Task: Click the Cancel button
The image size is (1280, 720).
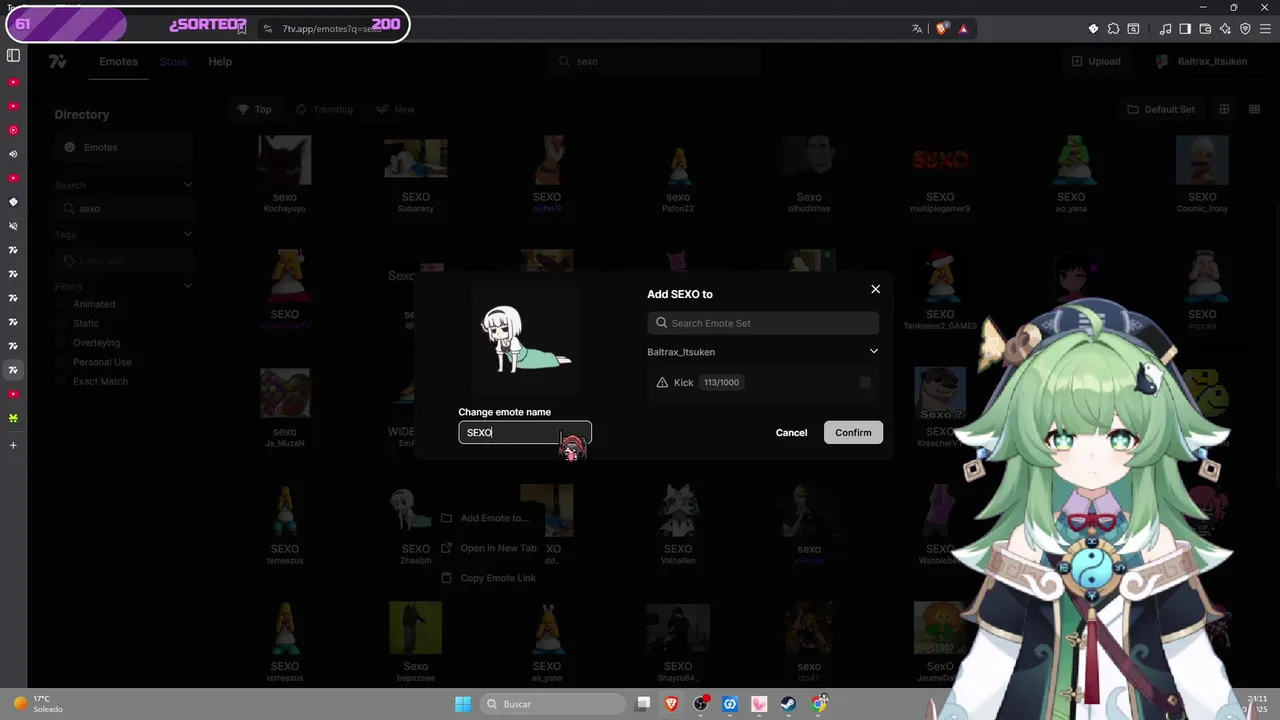Action: (x=791, y=433)
